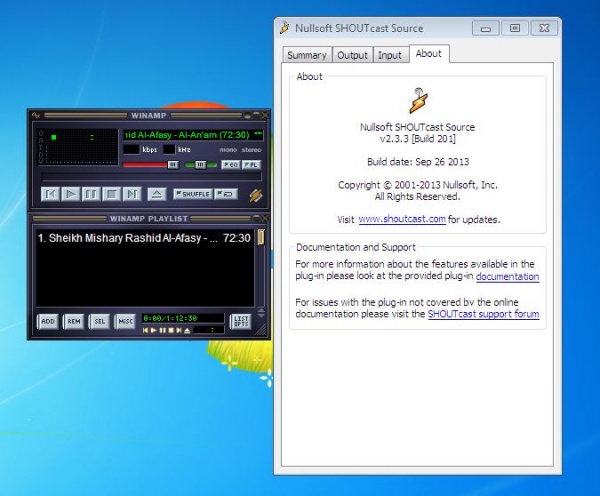Click the Winamp balance slider handle
Viewport: 600px width, 496px height.
tap(201, 165)
